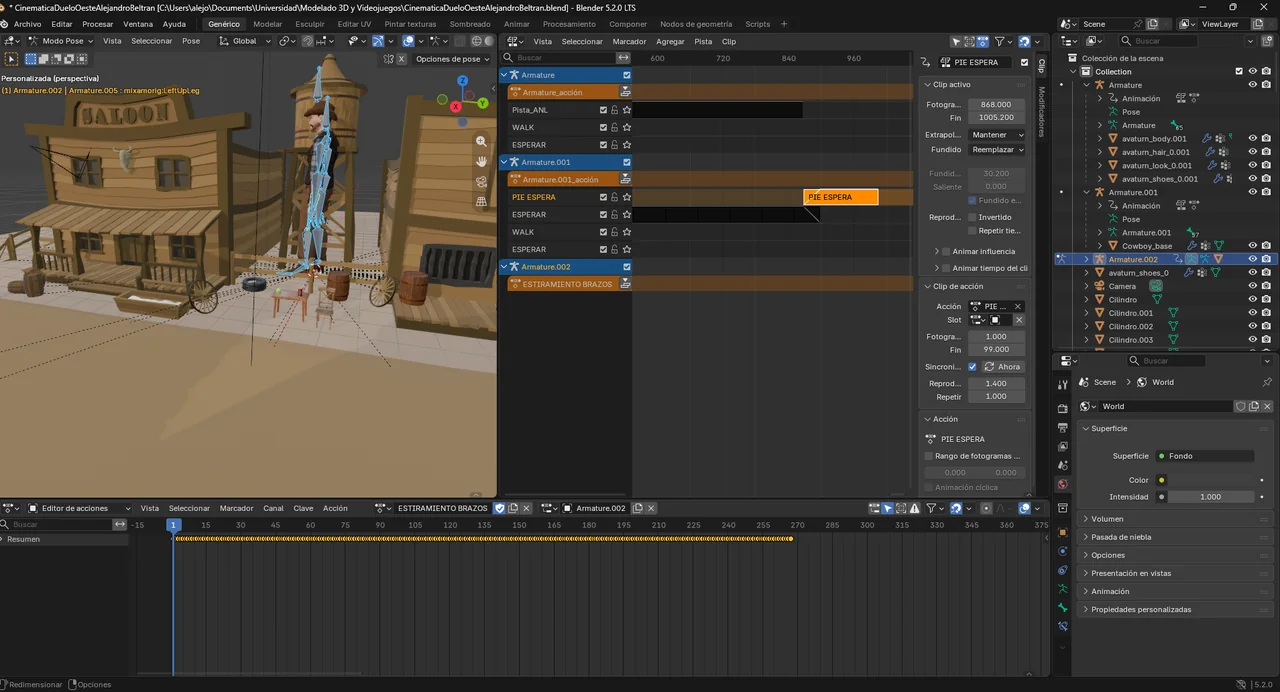Toggle camera view icon in the viewport
This screenshot has width=1280, height=692.
click(x=481, y=181)
